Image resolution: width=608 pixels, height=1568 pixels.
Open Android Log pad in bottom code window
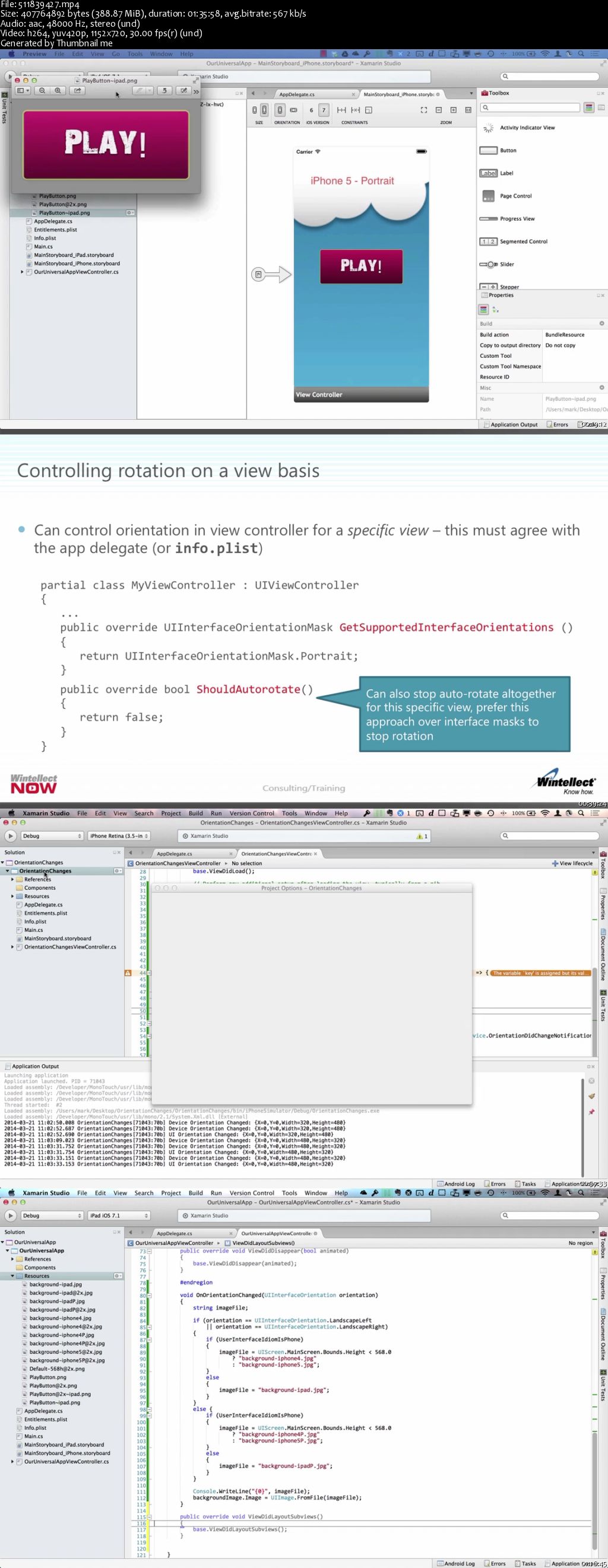[455, 1563]
